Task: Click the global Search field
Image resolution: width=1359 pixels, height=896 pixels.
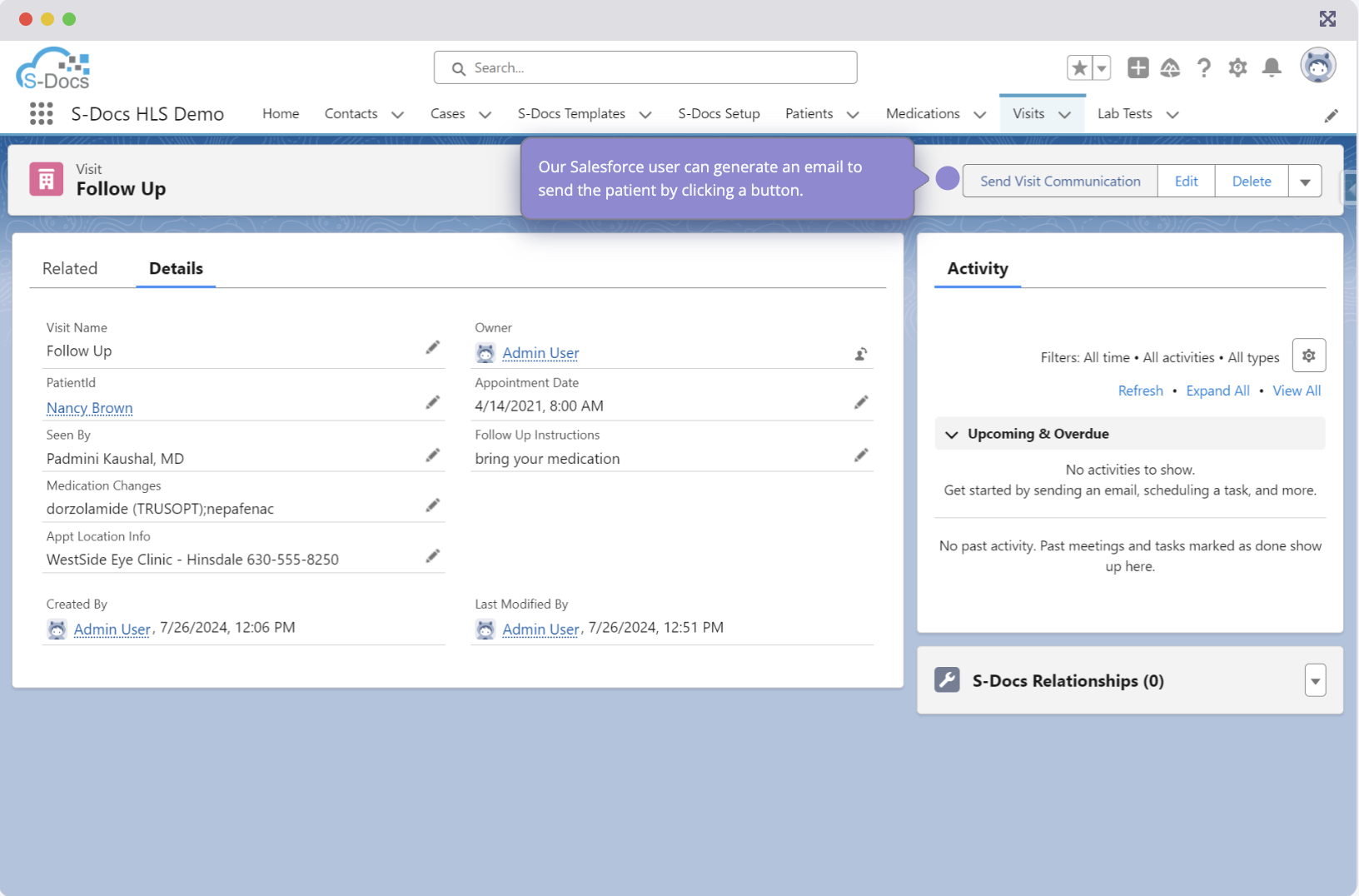Action: click(x=645, y=67)
